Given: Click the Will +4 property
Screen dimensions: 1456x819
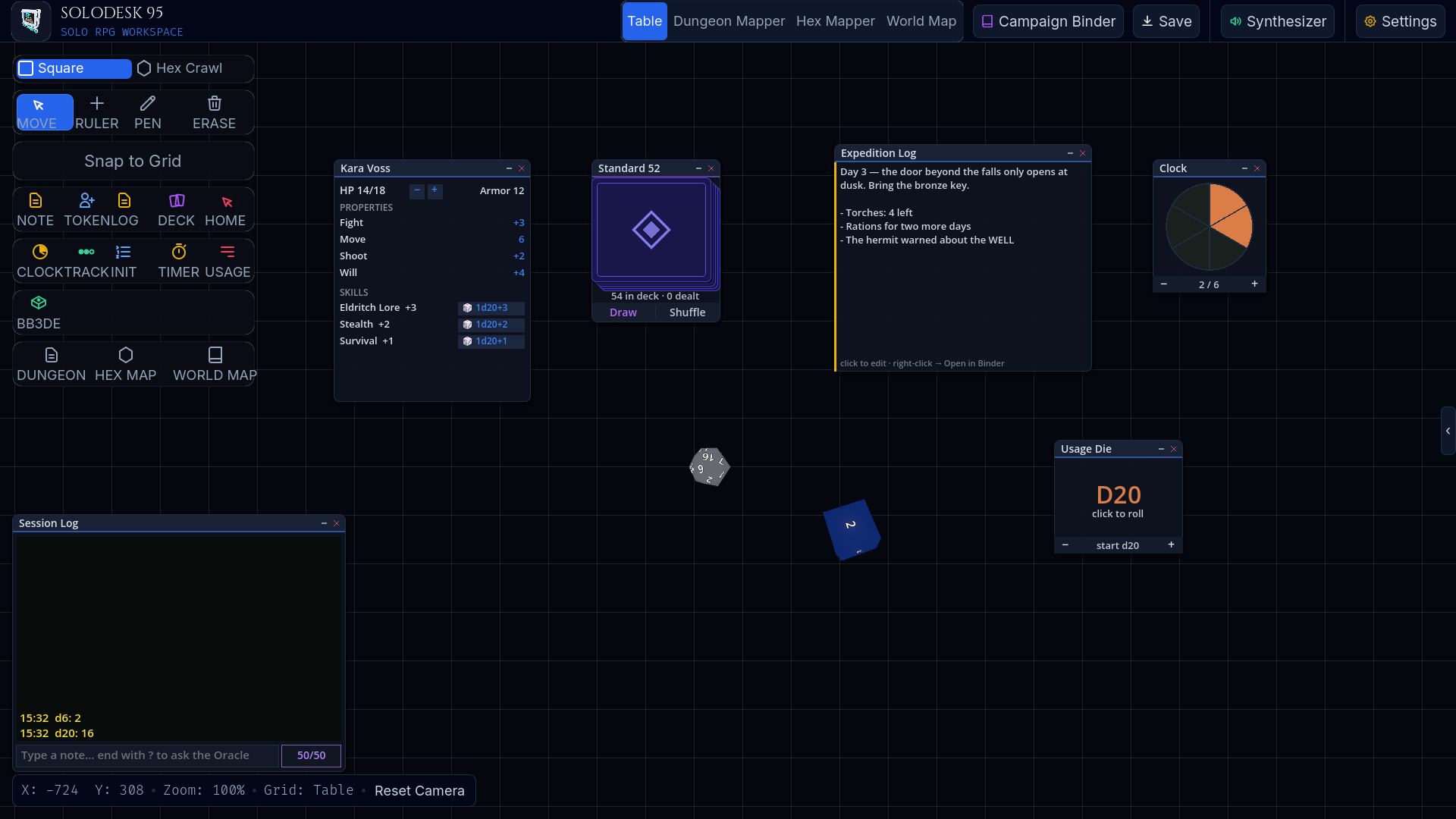Looking at the screenshot, I should [432, 273].
